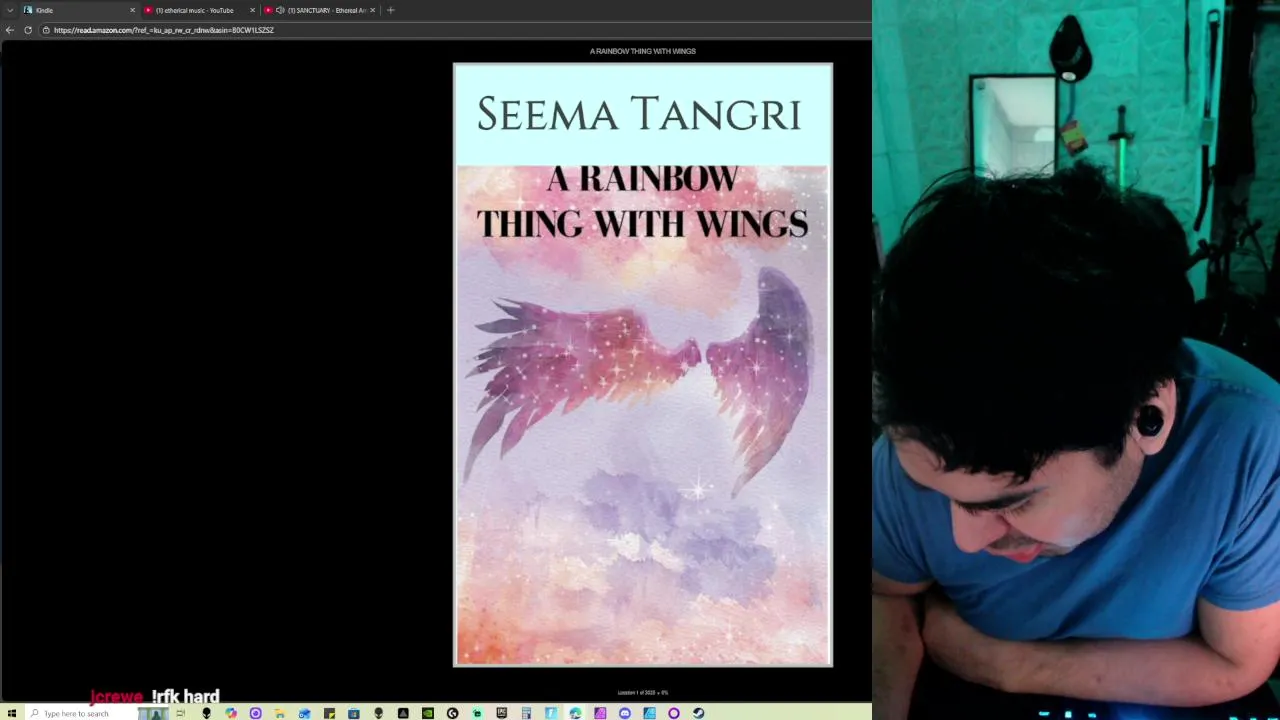
Task: Click the Seema Tangri book cover
Action: [x=643, y=365]
